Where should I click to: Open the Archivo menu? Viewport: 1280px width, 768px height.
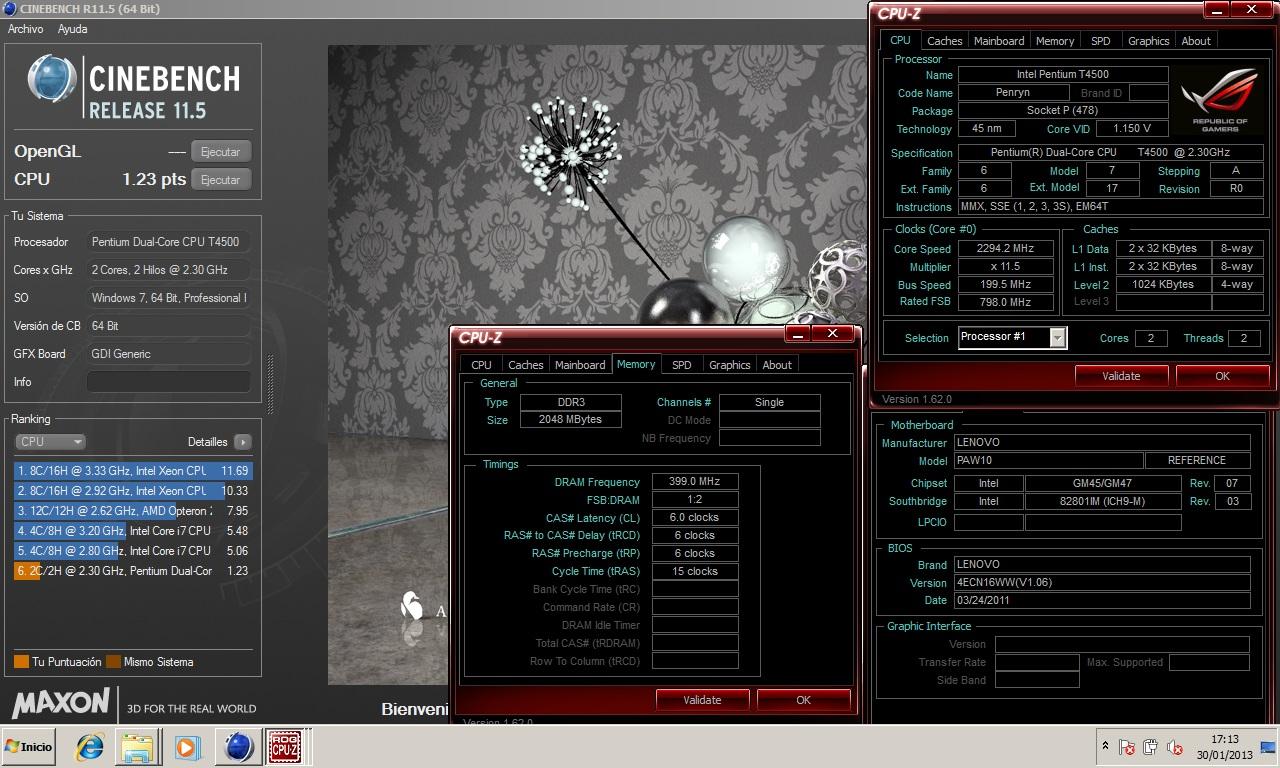25,29
